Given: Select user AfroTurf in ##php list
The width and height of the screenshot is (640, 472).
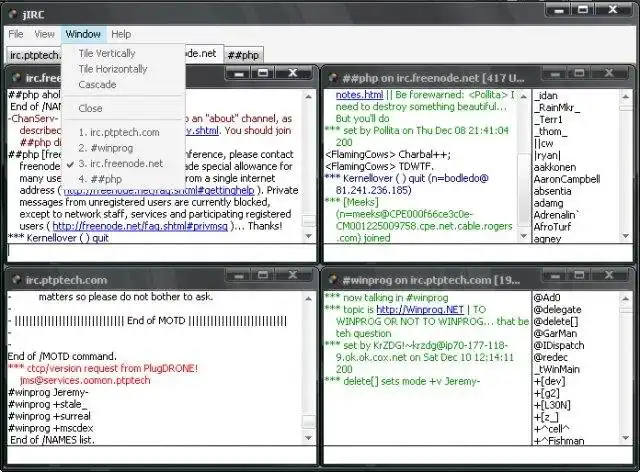Looking at the screenshot, I should tap(552, 227).
